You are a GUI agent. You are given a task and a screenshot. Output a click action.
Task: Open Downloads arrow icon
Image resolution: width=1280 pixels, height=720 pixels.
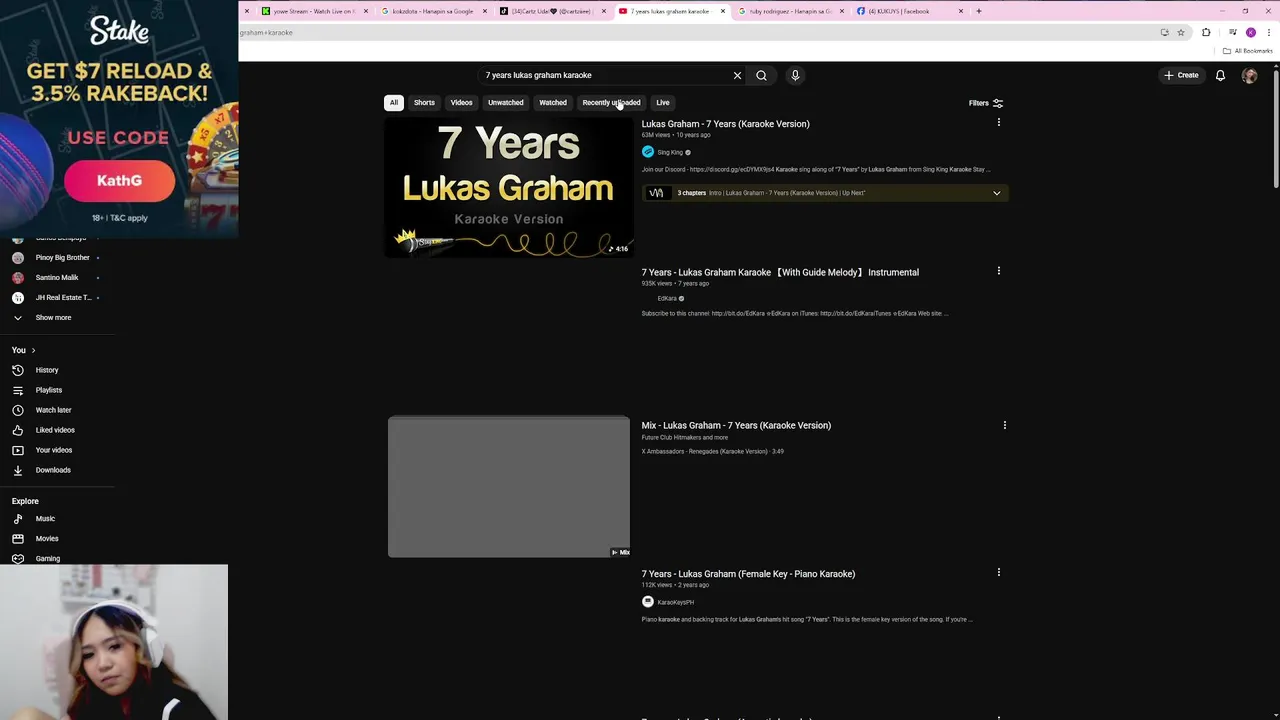click(x=18, y=470)
